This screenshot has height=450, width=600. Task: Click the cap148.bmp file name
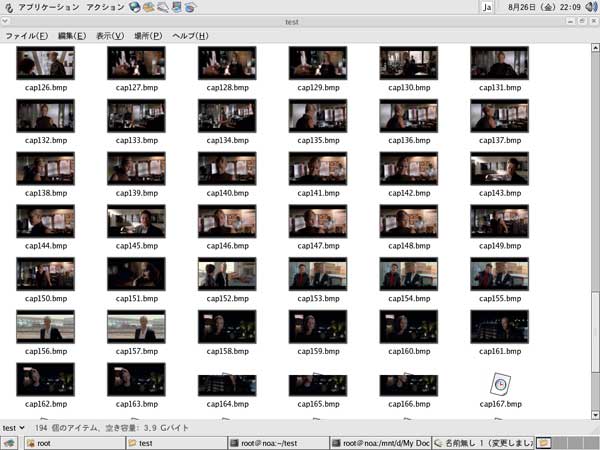point(409,246)
